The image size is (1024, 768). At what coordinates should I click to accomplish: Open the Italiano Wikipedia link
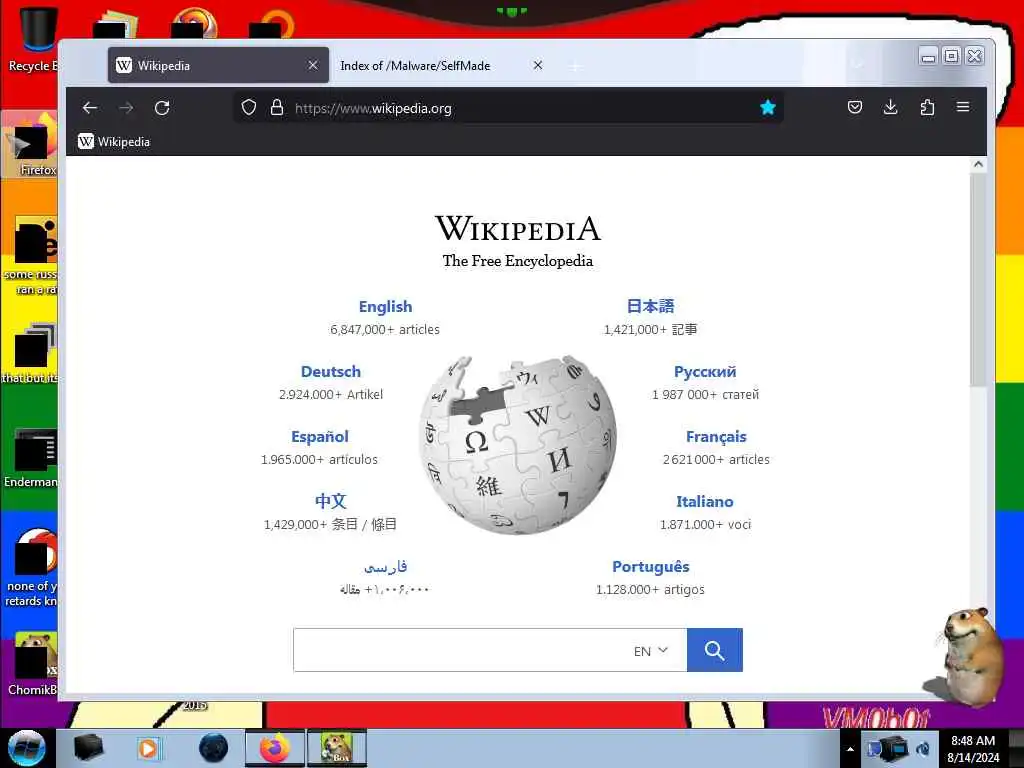coord(705,502)
